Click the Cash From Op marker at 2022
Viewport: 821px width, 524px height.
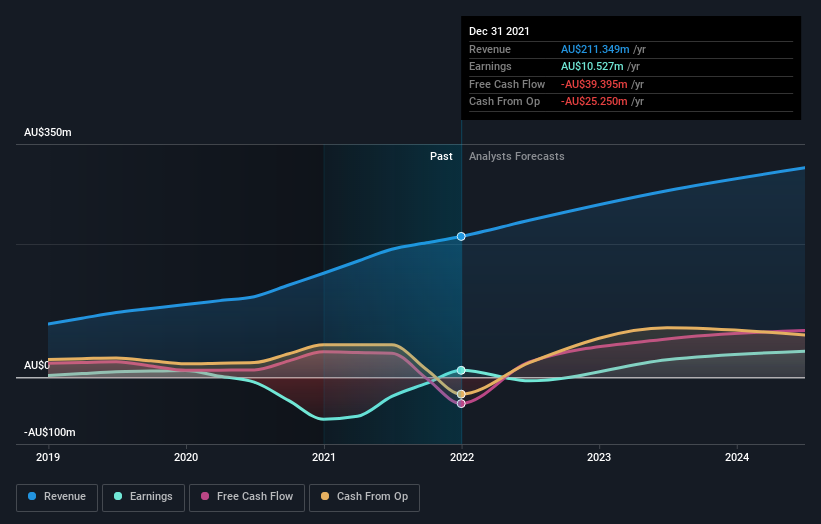[461, 394]
